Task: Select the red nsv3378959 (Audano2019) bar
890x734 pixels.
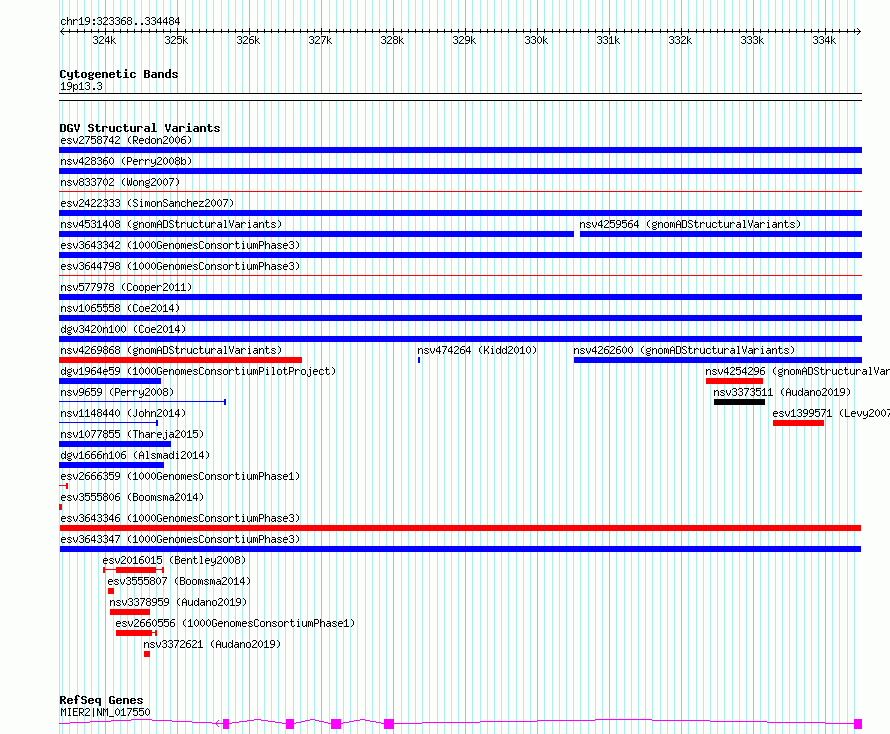Action: coord(130,612)
